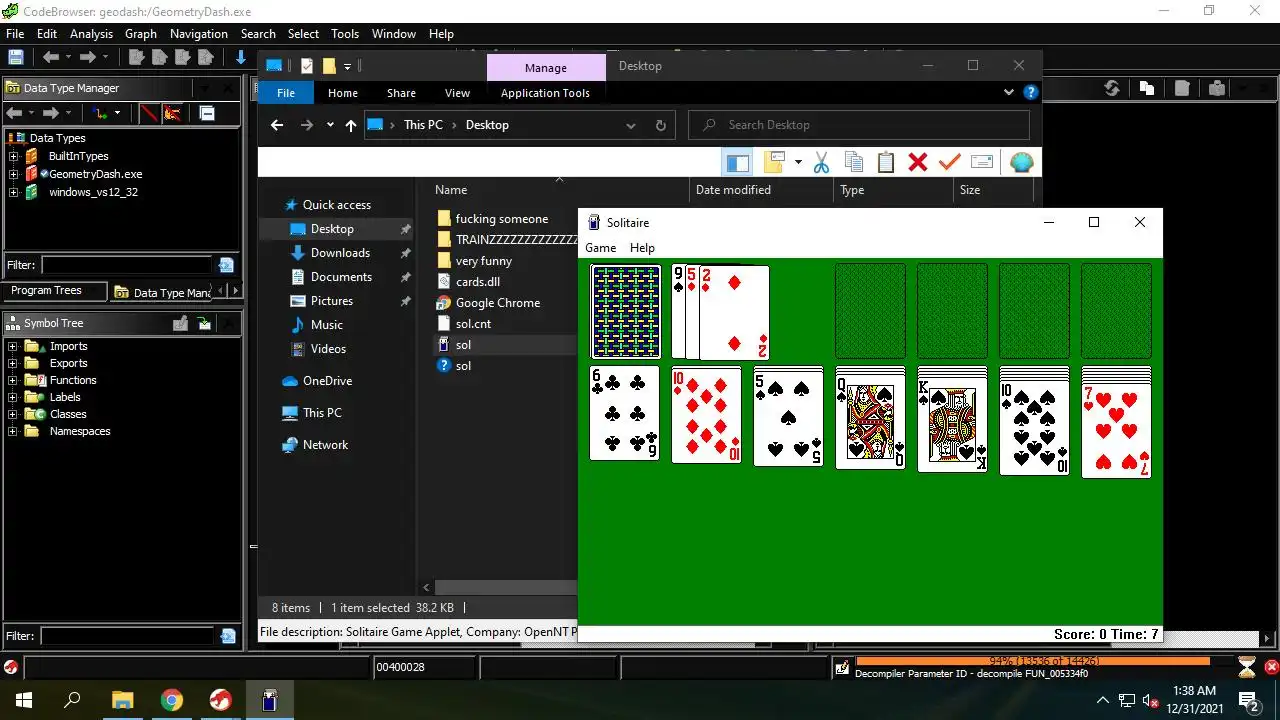Click decompiler refresh arrows icon
This screenshot has height=720, width=1280.
1111,88
